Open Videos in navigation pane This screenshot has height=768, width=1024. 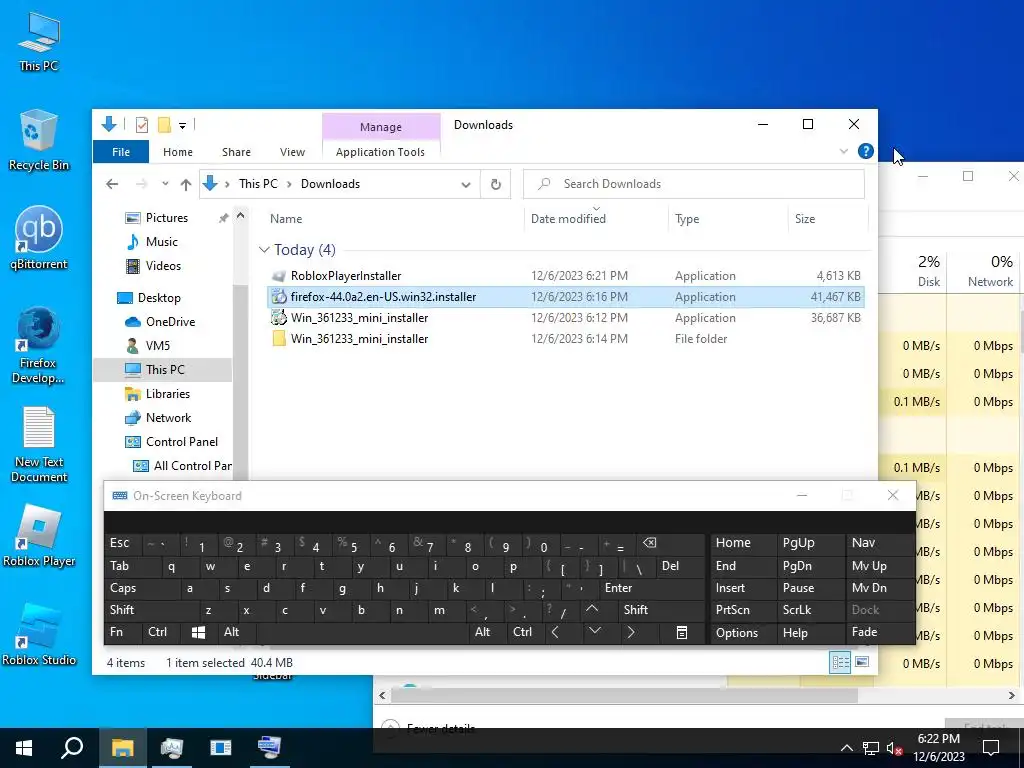pos(163,266)
